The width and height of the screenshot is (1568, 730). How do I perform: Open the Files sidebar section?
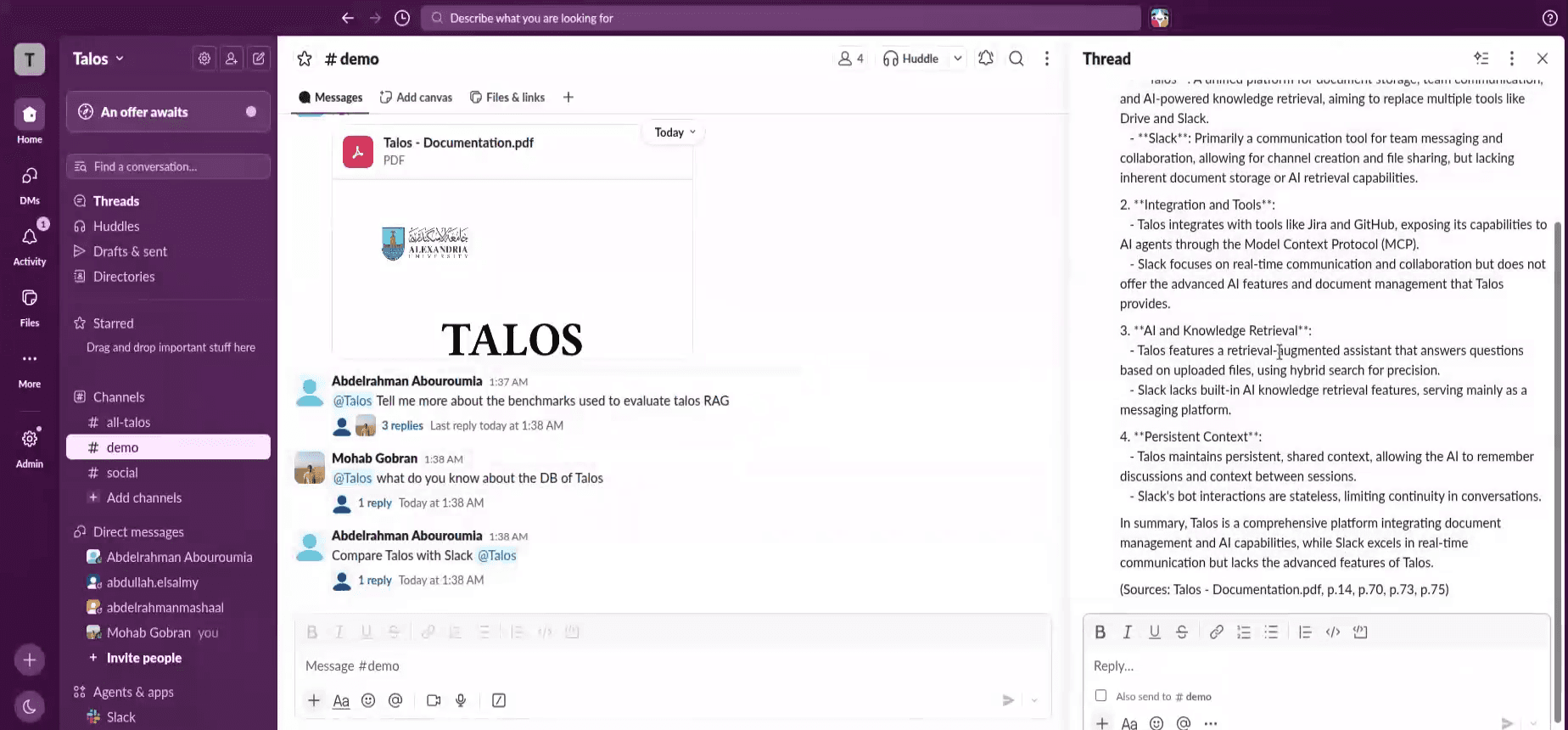[30, 306]
